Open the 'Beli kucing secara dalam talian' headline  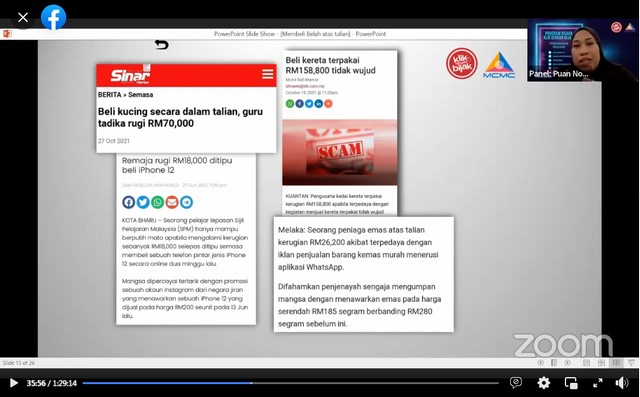coord(180,118)
